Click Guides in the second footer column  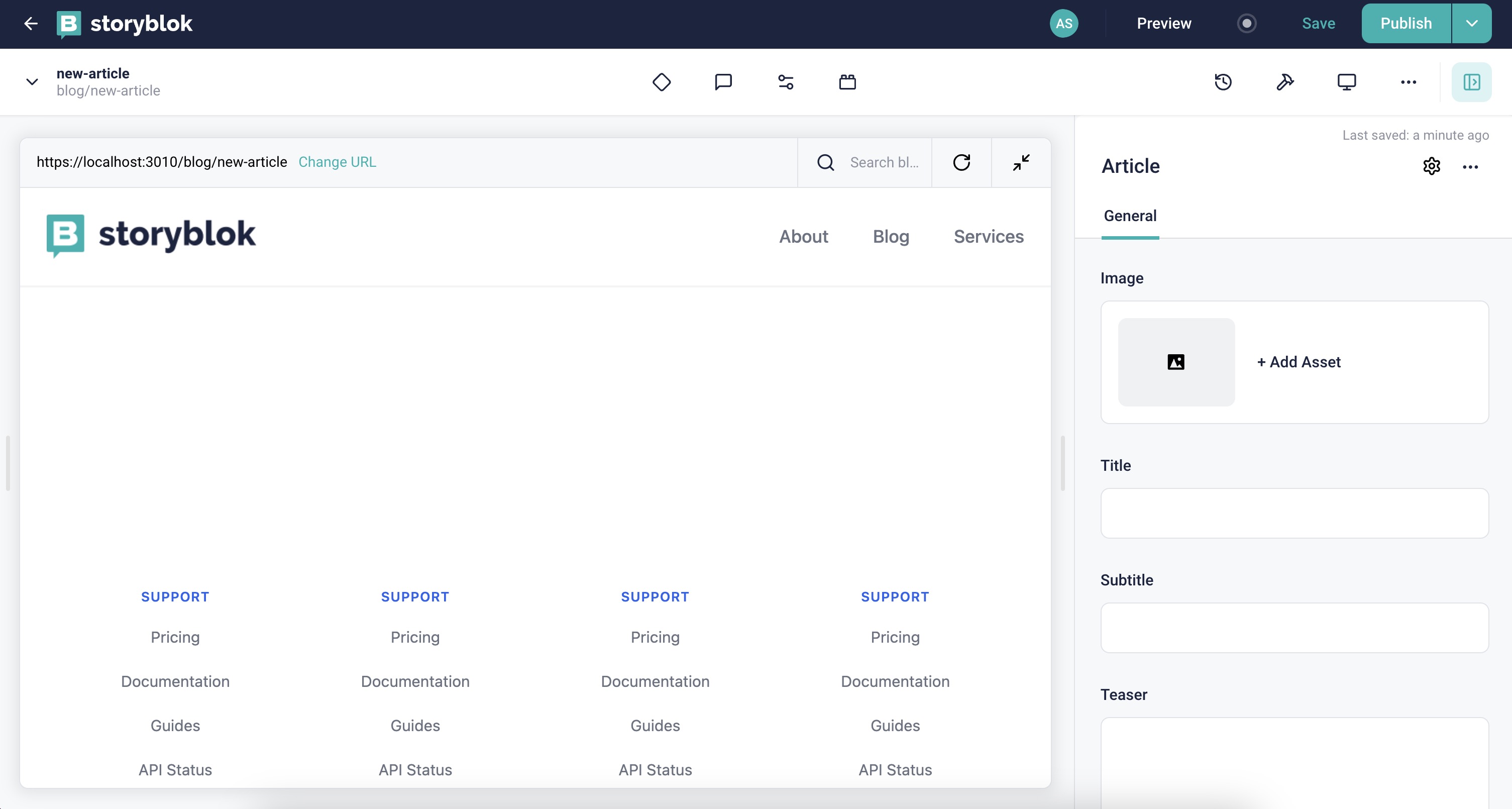[415, 726]
